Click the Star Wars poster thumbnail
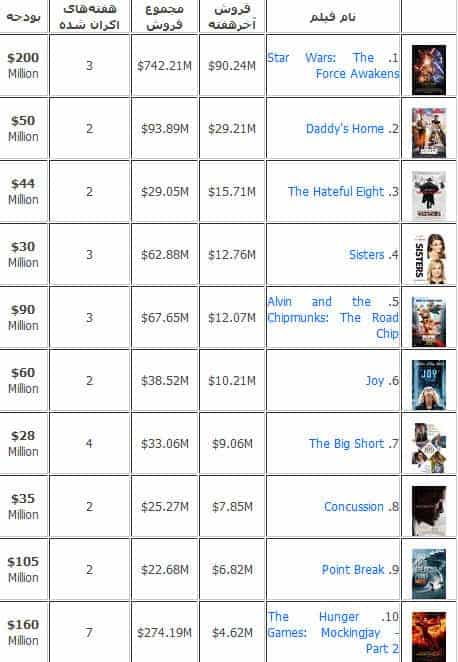458x662 pixels. 429,70
